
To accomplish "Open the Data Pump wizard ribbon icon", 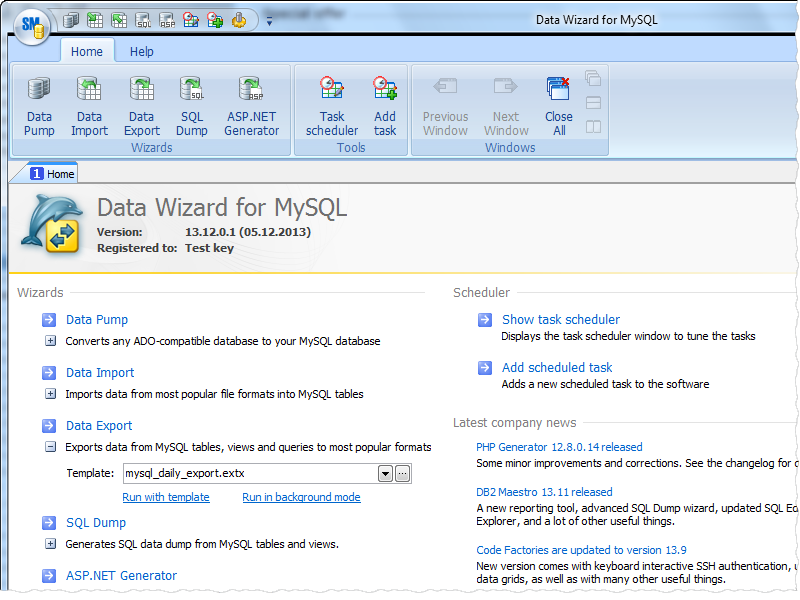I will pyautogui.click(x=39, y=106).
